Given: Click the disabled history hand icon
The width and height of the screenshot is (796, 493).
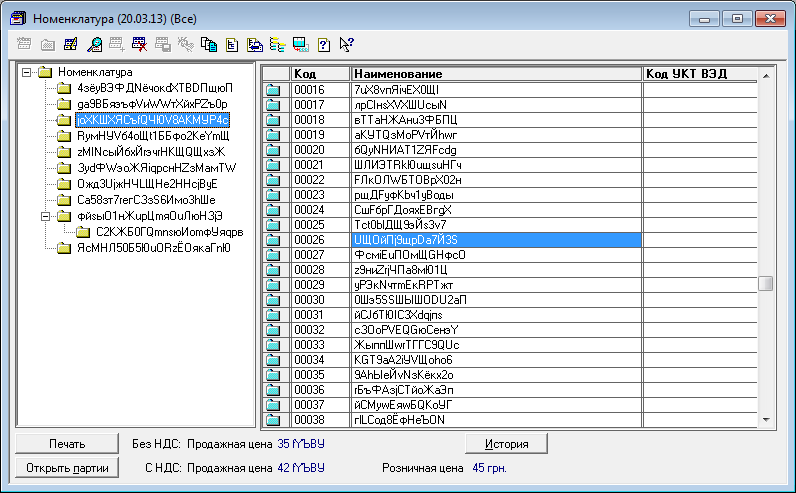Looking at the screenshot, I should tap(185, 45).
